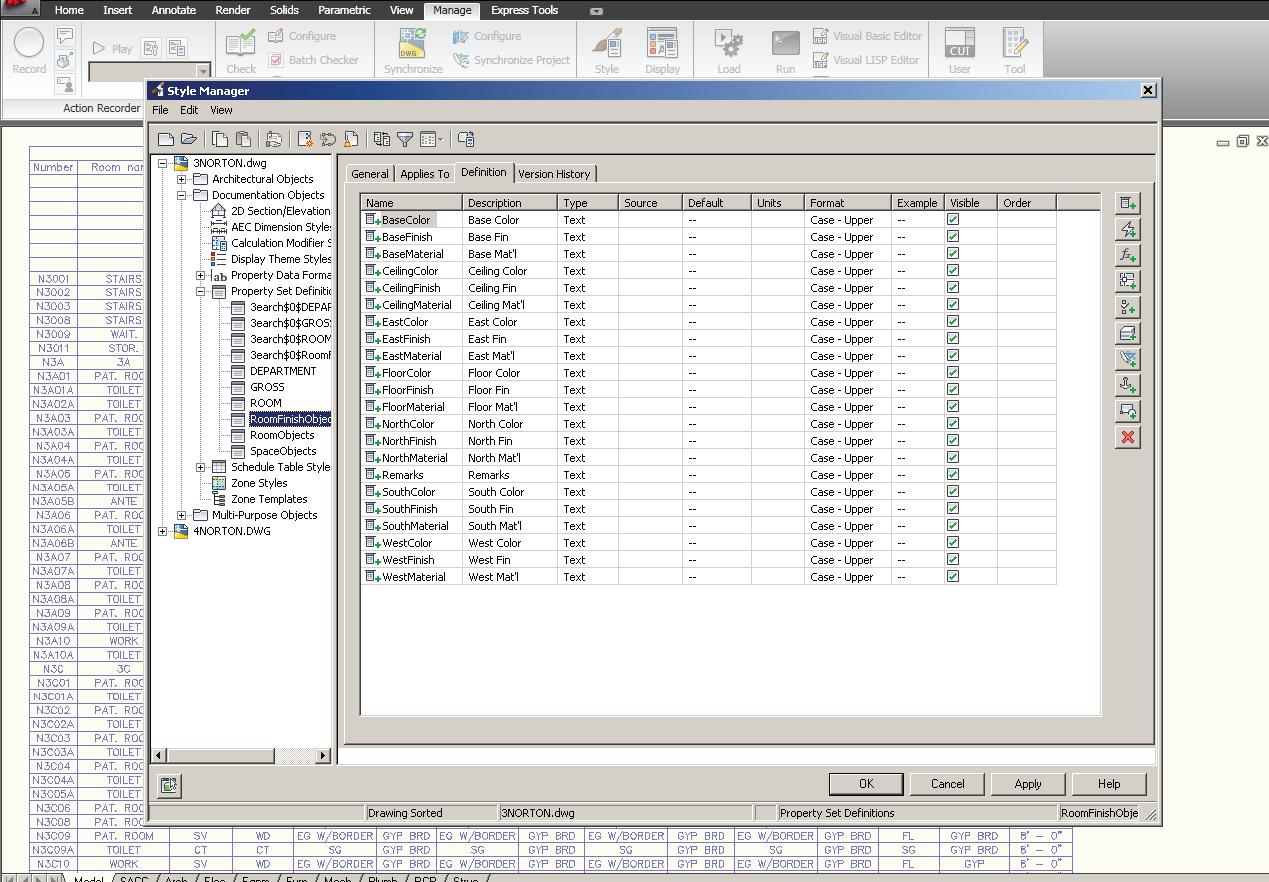Uncheck Visible checkbox for CeilingColor
The width and height of the screenshot is (1269, 882).
pyautogui.click(x=953, y=270)
